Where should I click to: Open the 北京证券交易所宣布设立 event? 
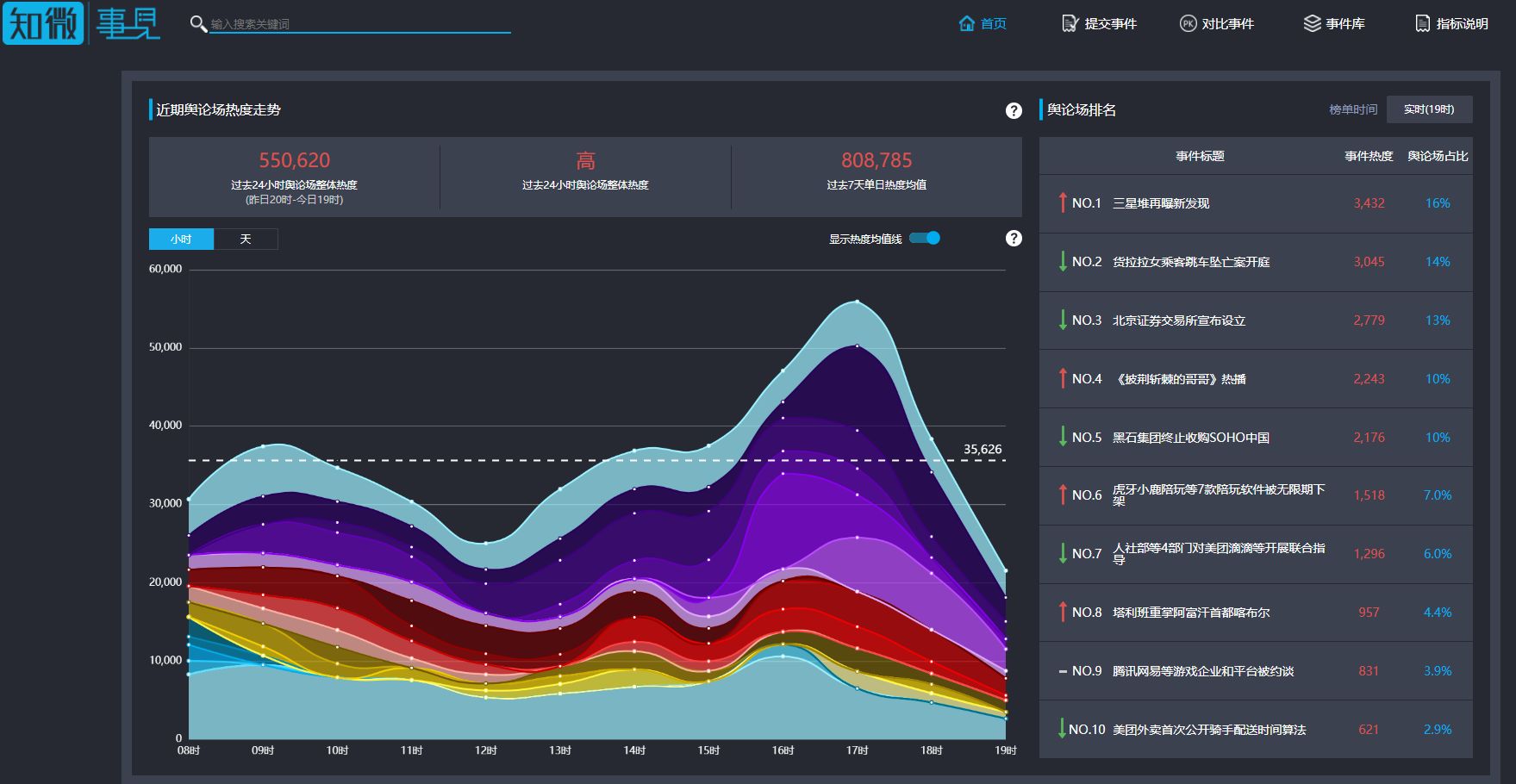1178,320
